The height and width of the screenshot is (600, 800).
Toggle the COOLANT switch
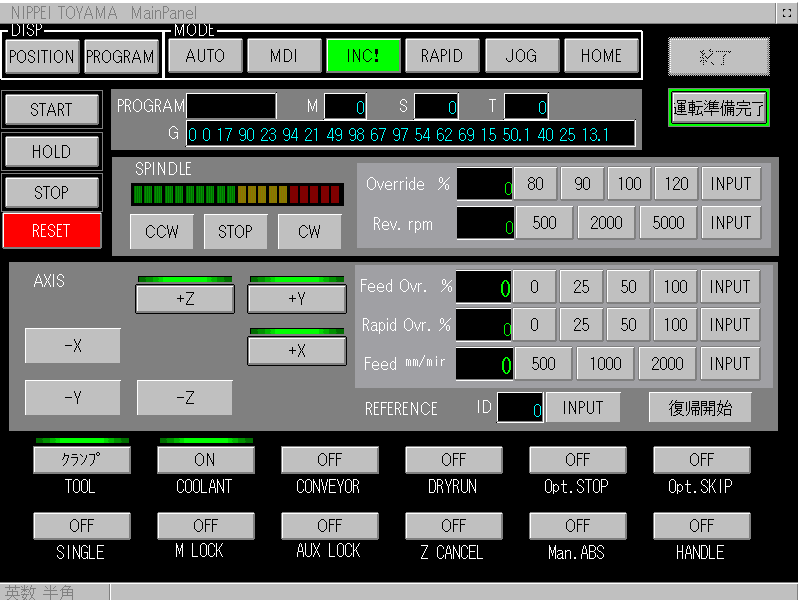point(205,460)
